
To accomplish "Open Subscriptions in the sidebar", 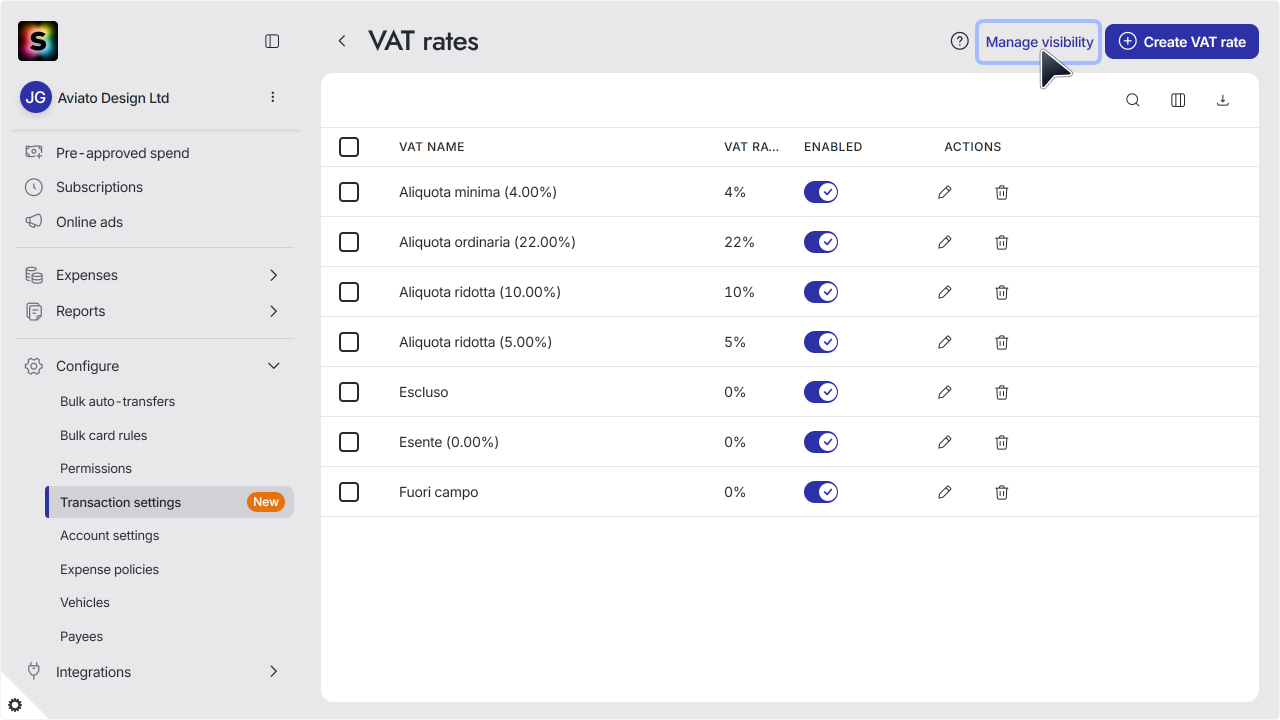I will 99,187.
